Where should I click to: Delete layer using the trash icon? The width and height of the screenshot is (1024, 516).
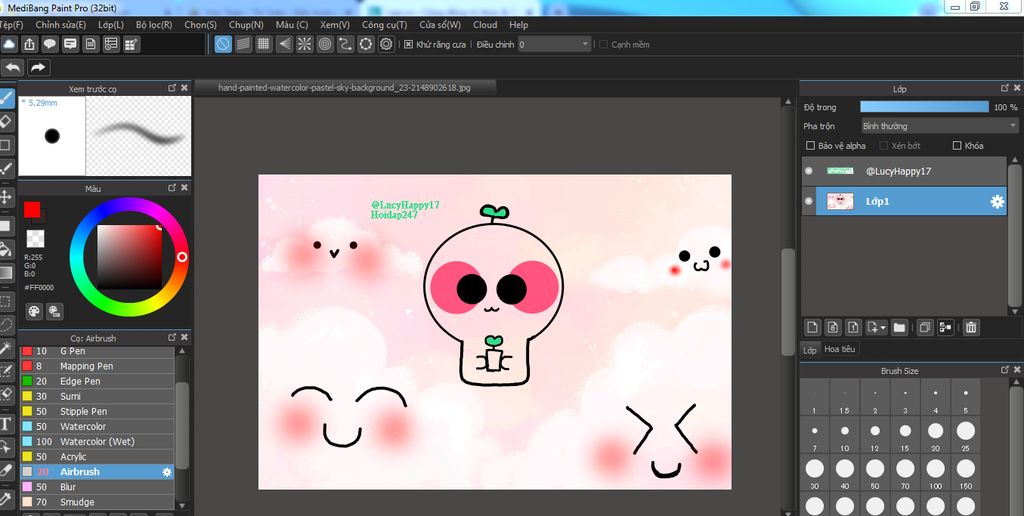coord(971,327)
